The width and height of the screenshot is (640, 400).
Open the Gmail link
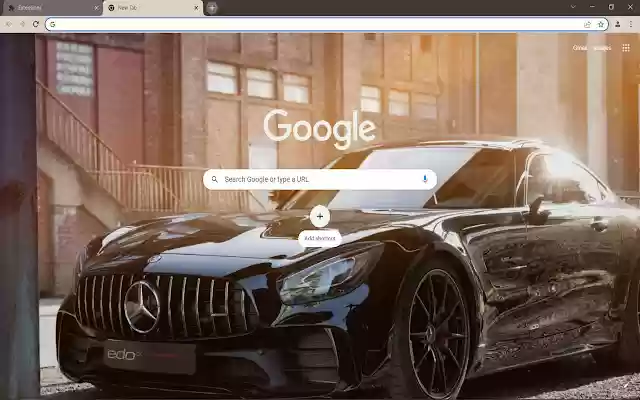(580, 48)
